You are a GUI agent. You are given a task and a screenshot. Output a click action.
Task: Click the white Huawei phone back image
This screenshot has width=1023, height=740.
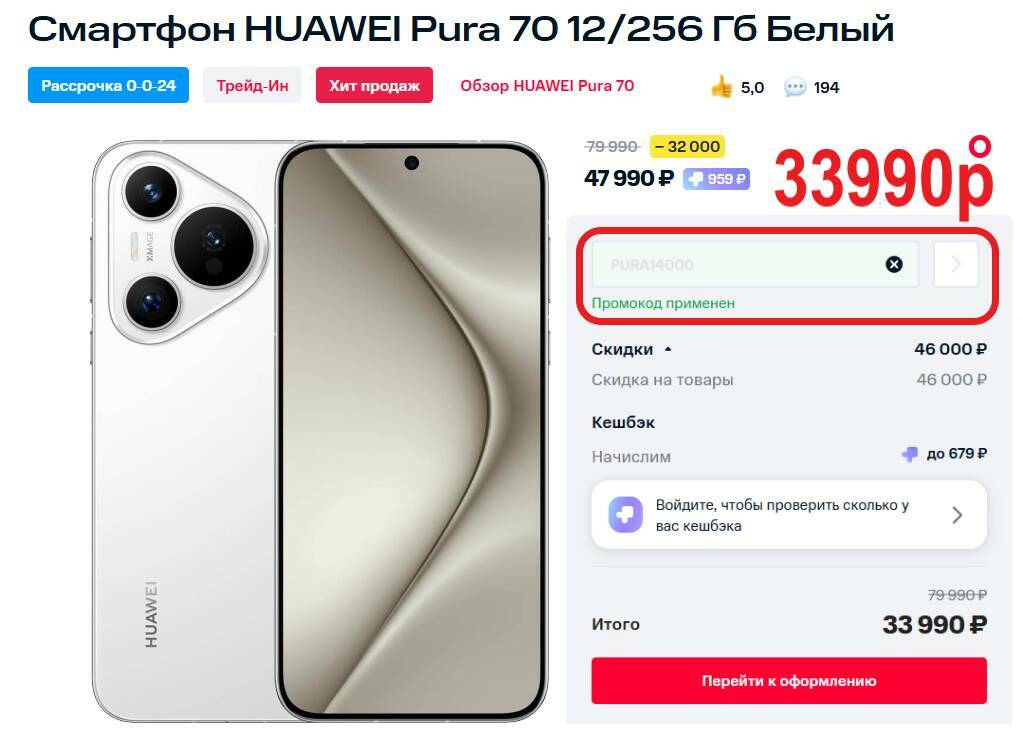click(184, 431)
